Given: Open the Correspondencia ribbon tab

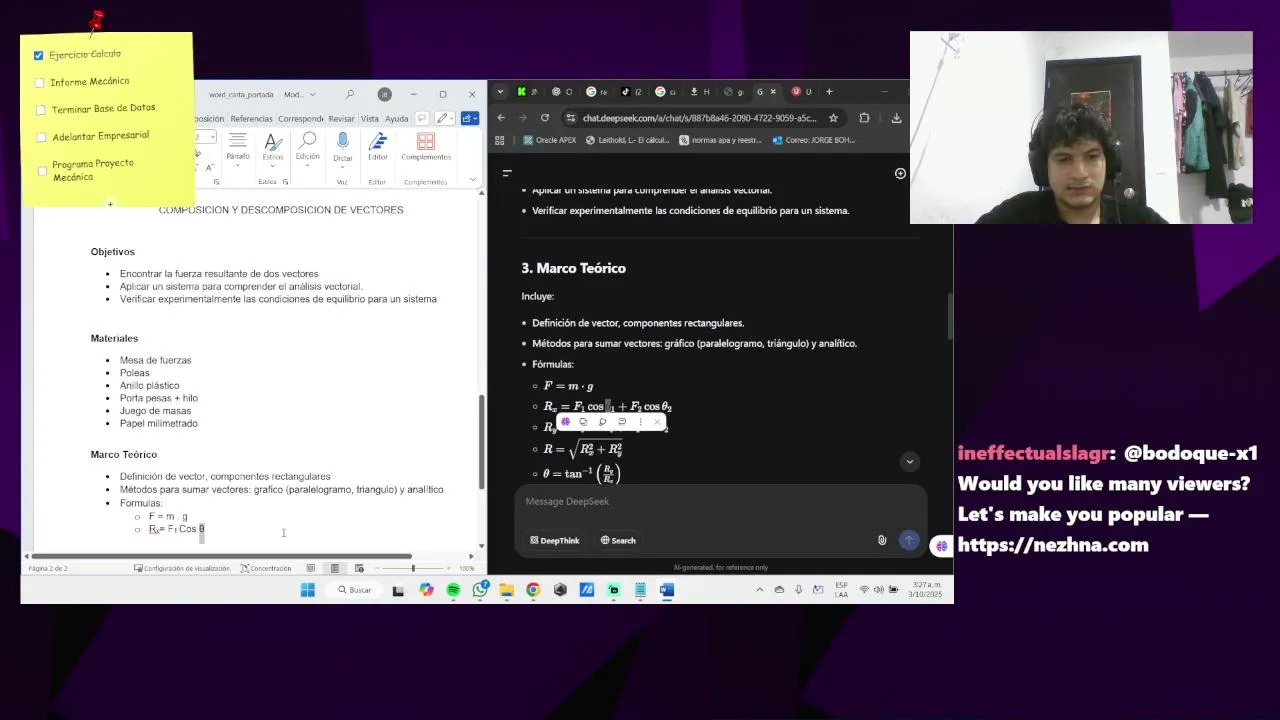Looking at the screenshot, I should (300, 119).
